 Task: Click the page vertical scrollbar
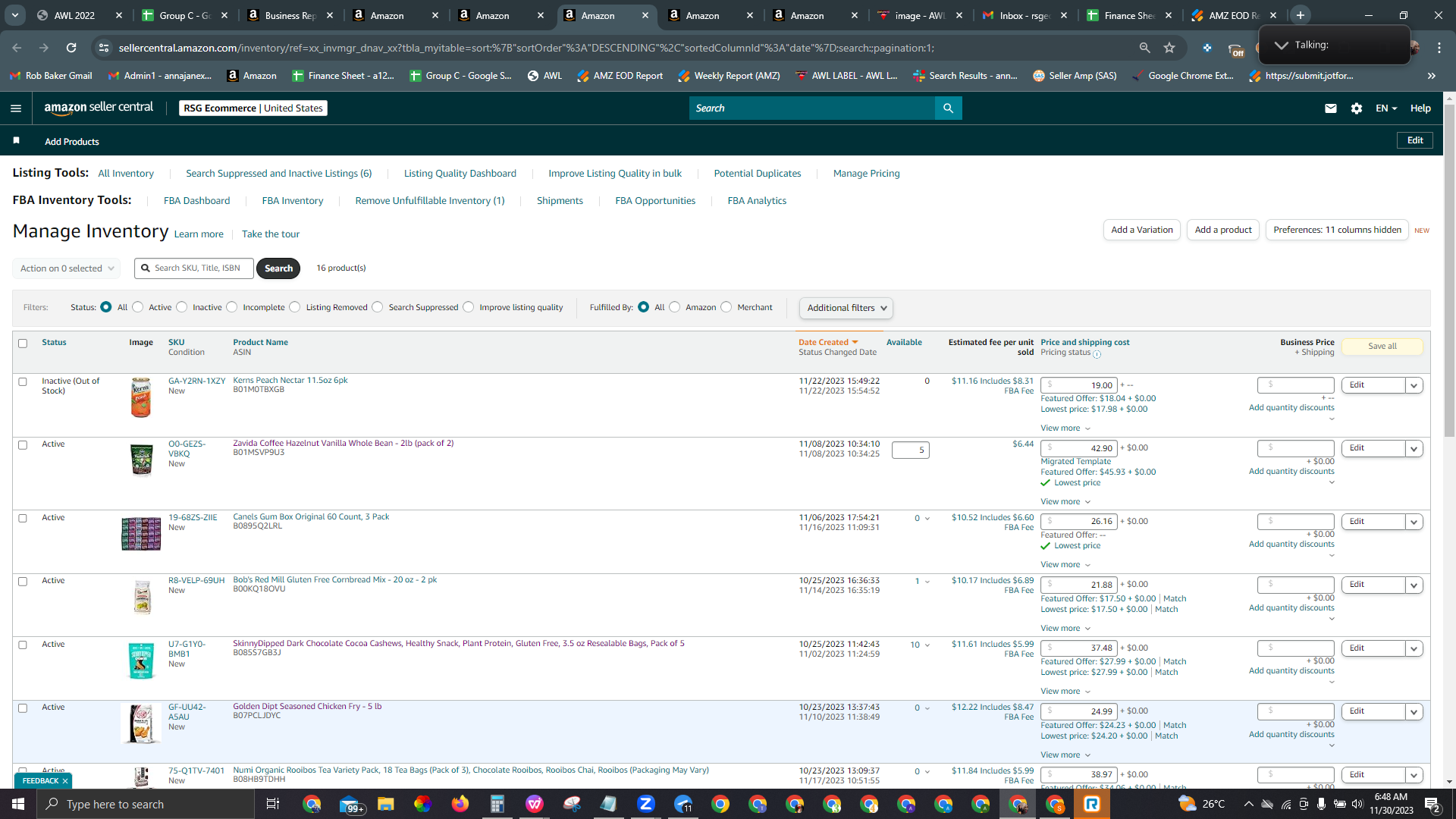click(x=1449, y=269)
